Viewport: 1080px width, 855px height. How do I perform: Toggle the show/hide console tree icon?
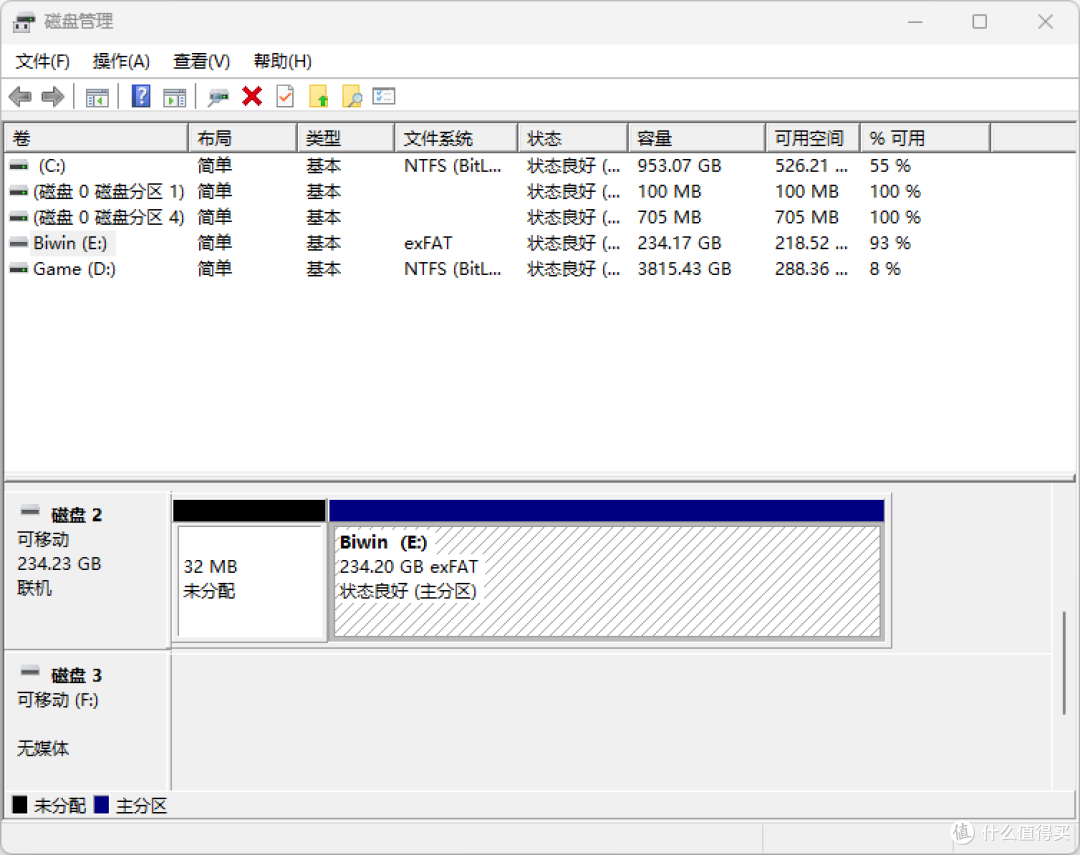click(x=97, y=97)
